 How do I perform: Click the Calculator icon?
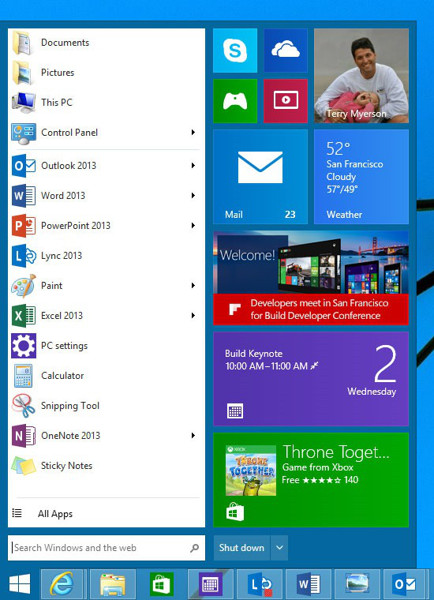pyautogui.click(x=23, y=376)
